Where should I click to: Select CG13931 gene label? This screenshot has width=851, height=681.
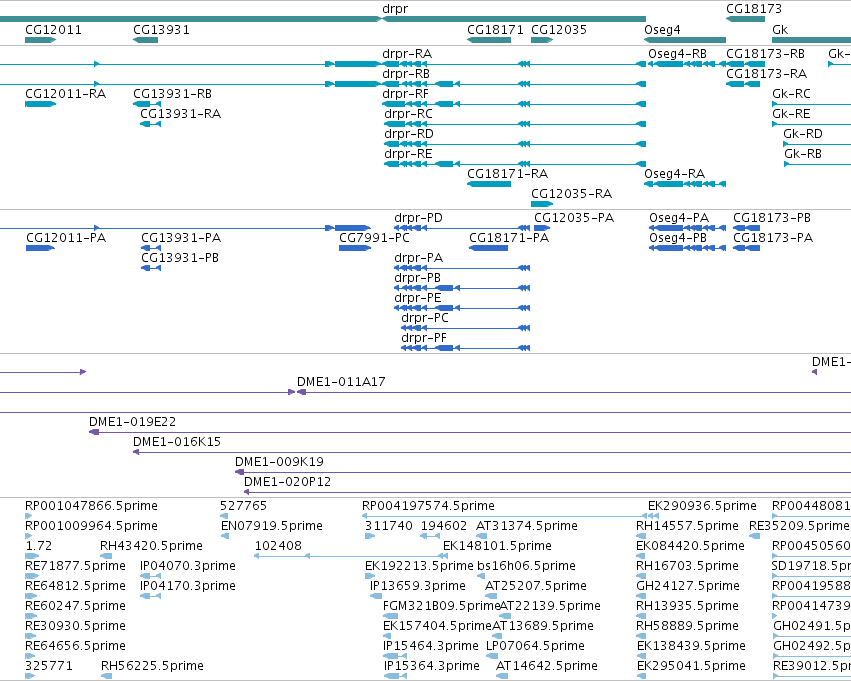click(x=161, y=29)
